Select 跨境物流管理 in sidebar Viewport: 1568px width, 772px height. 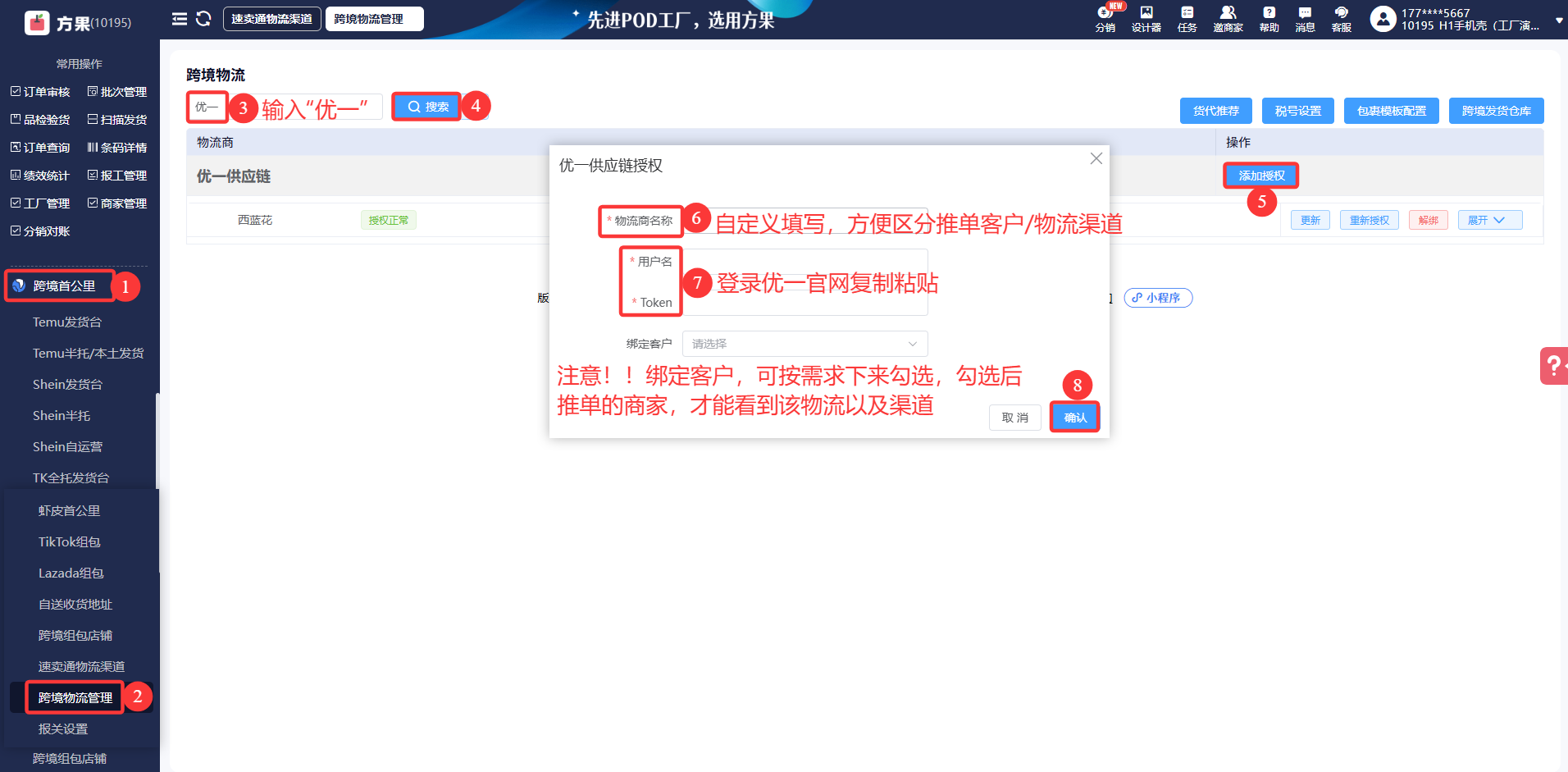(x=75, y=698)
